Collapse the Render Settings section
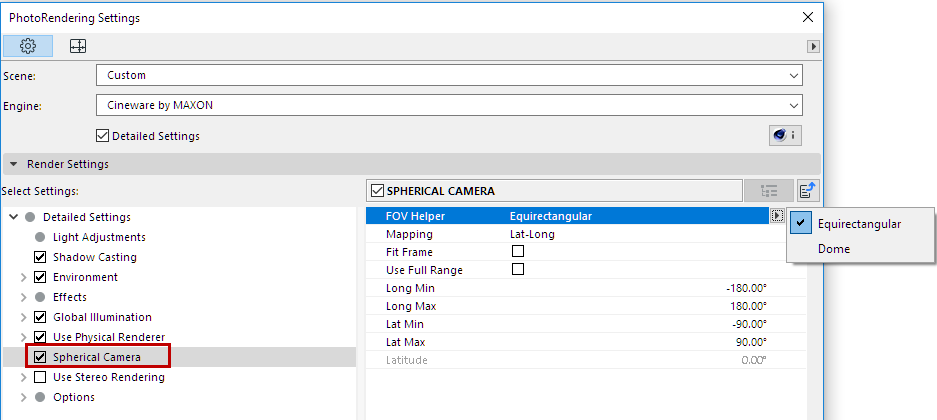The height and width of the screenshot is (420, 937). [14, 164]
